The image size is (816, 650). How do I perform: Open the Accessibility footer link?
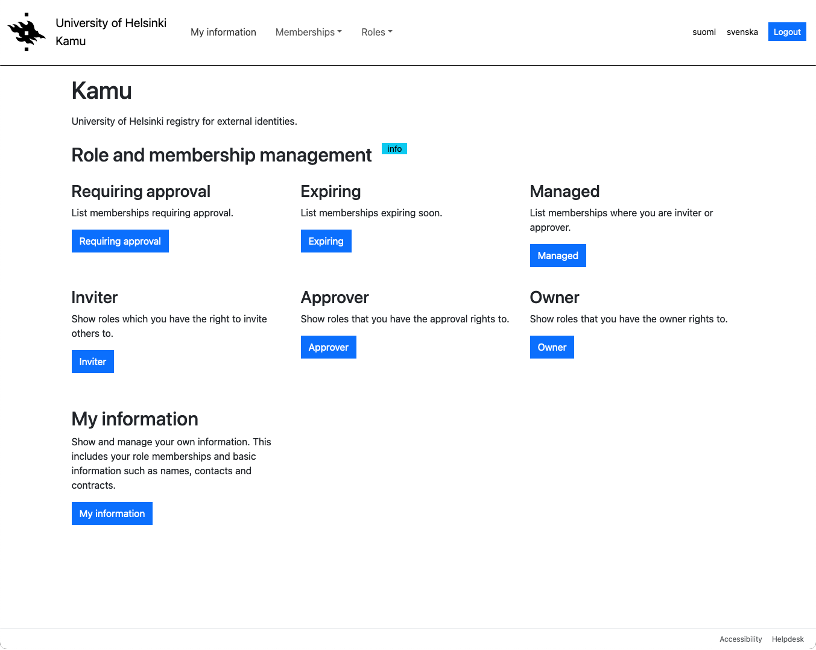[x=740, y=639]
